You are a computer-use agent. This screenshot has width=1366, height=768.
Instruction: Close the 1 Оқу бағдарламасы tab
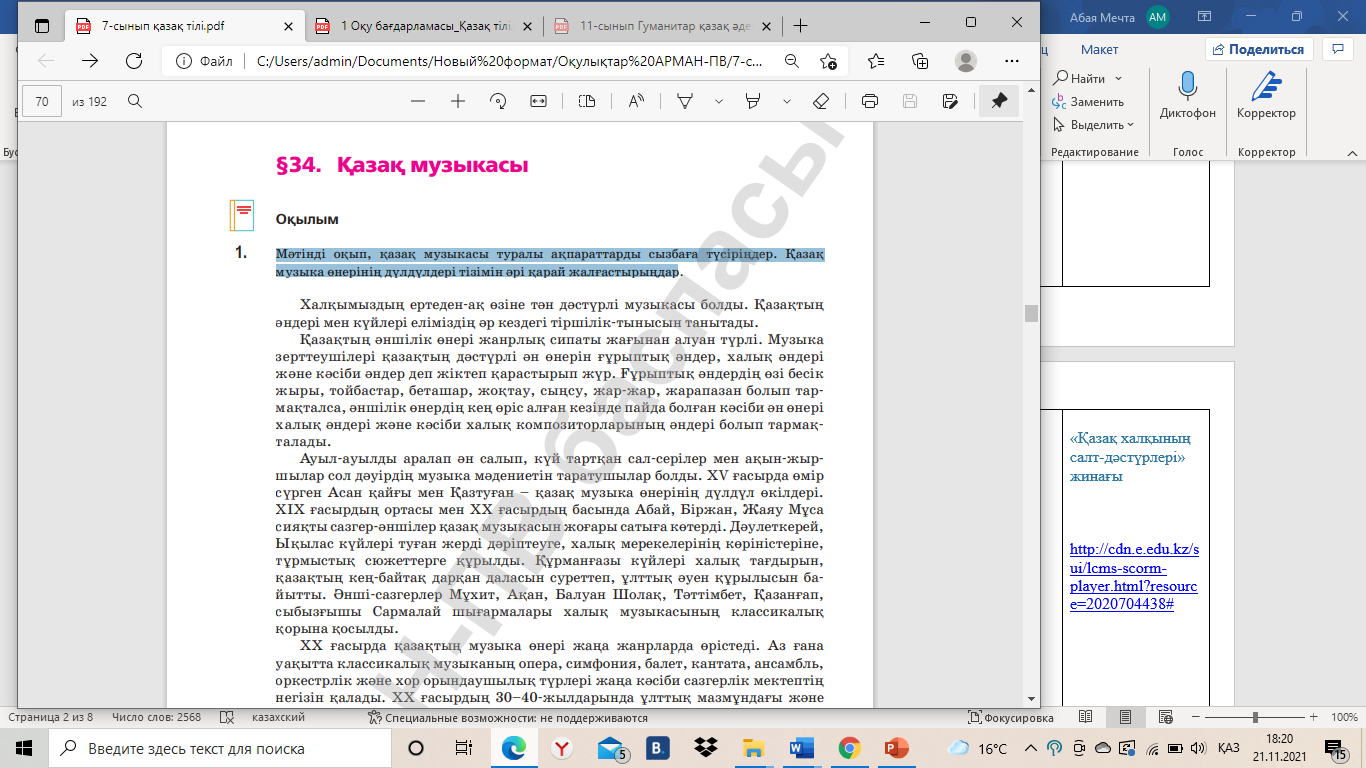pyautogui.click(x=527, y=25)
